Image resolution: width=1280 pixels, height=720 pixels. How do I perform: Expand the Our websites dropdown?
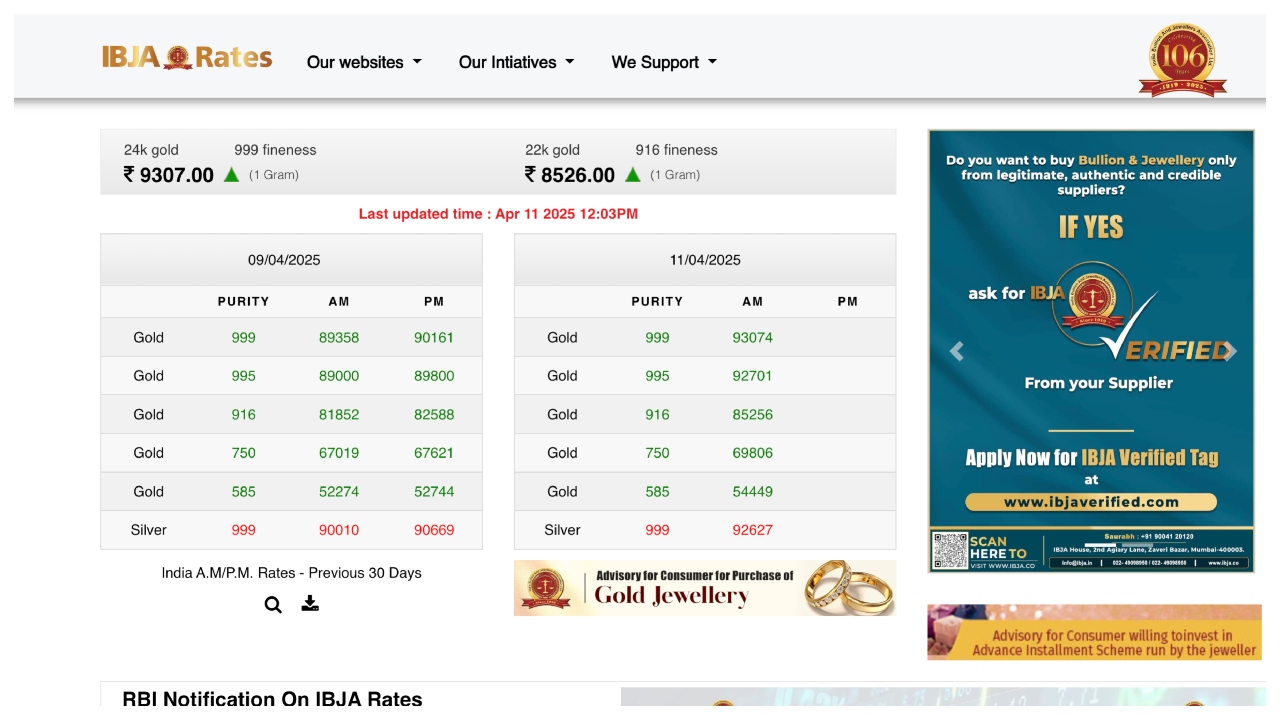(x=364, y=62)
